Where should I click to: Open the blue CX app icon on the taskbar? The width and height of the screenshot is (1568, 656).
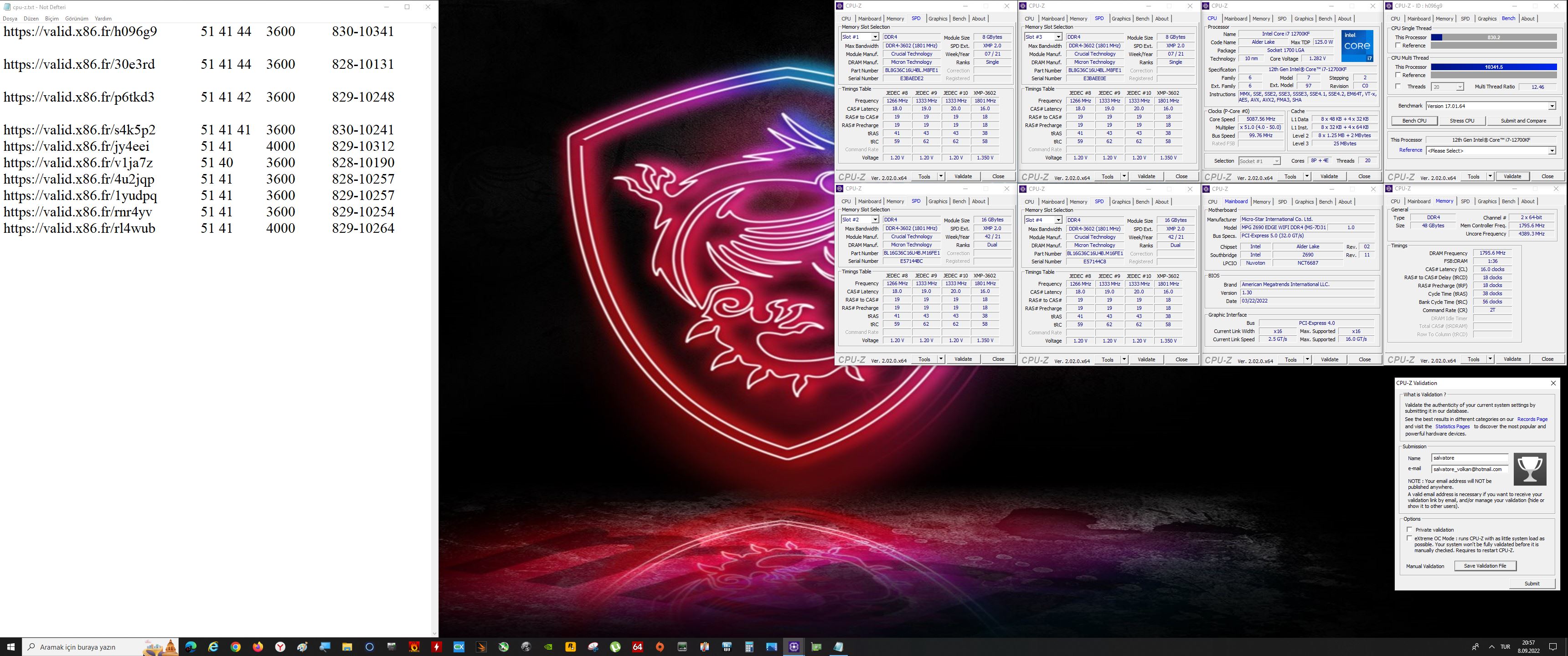point(459,647)
